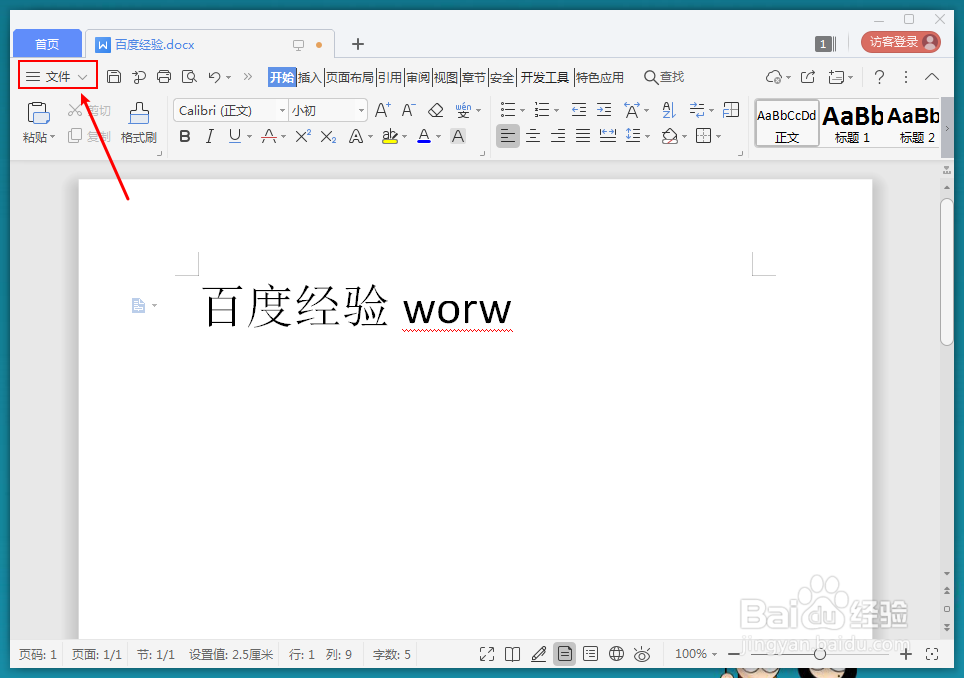Toggle Strikethrough formatting
This screenshot has height=678, width=964.
(x=269, y=136)
